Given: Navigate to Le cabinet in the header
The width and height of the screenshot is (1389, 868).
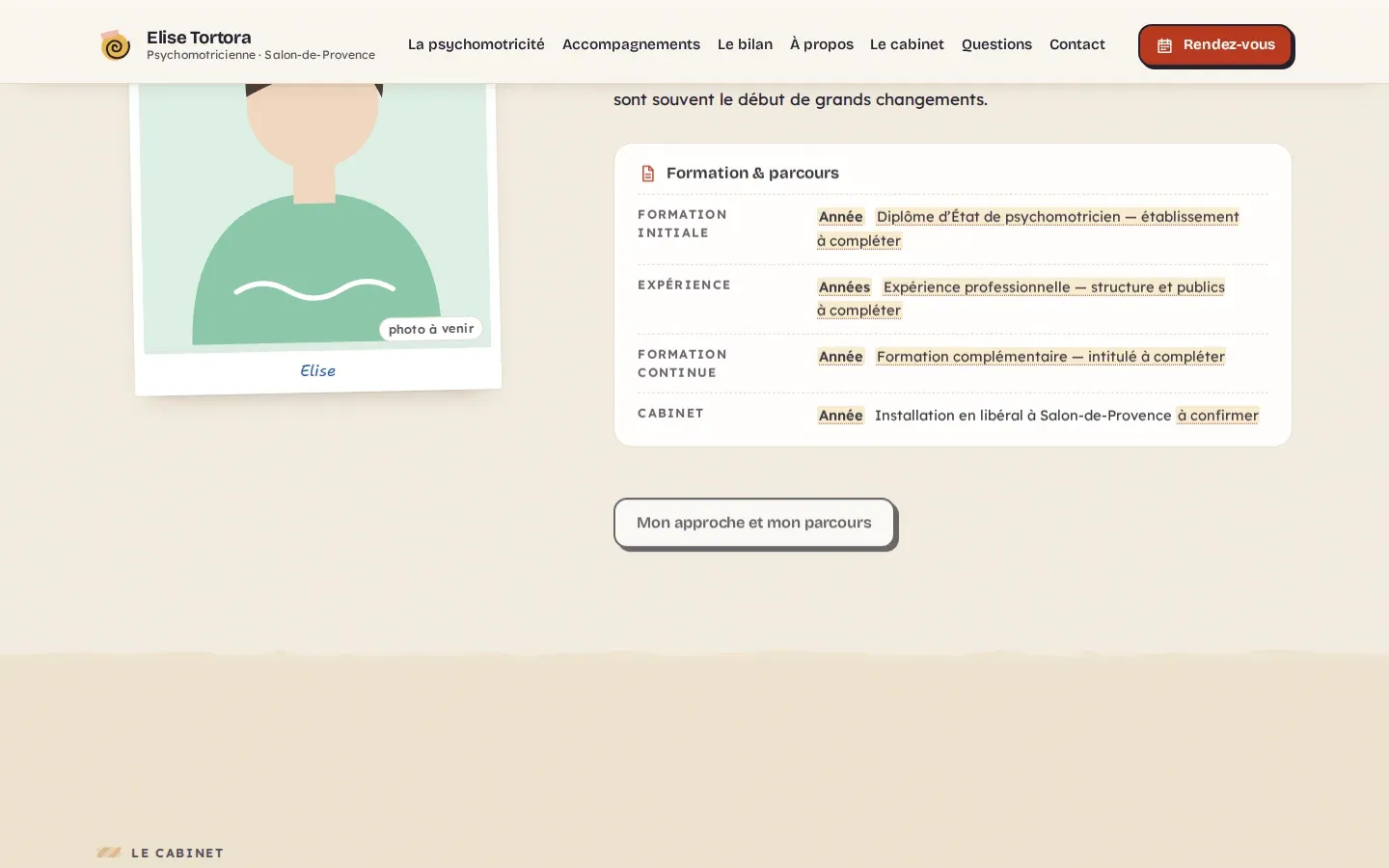Looking at the screenshot, I should pyautogui.click(x=907, y=44).
